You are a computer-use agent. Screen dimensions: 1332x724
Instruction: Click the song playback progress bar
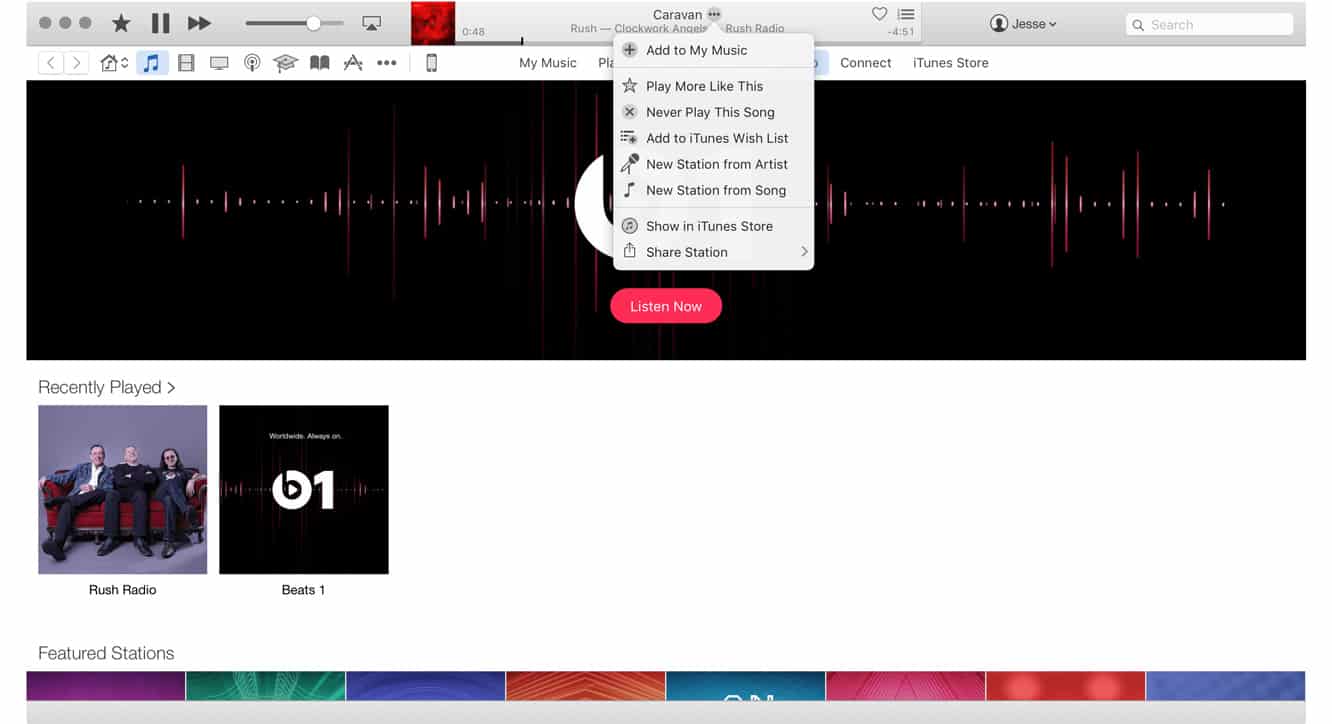(690, 42)
